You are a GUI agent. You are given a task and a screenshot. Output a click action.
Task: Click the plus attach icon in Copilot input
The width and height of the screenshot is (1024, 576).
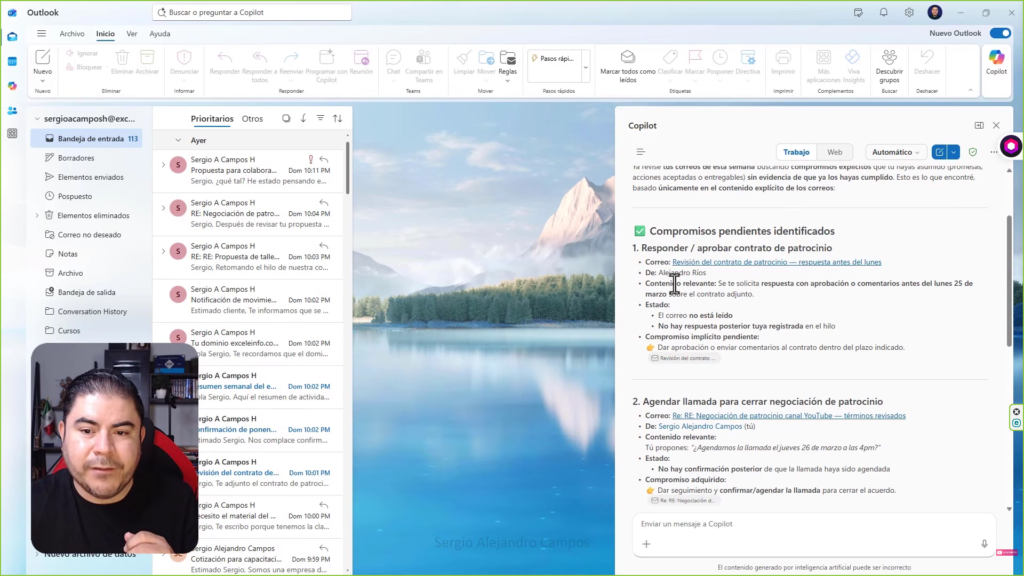coord(647,543)
